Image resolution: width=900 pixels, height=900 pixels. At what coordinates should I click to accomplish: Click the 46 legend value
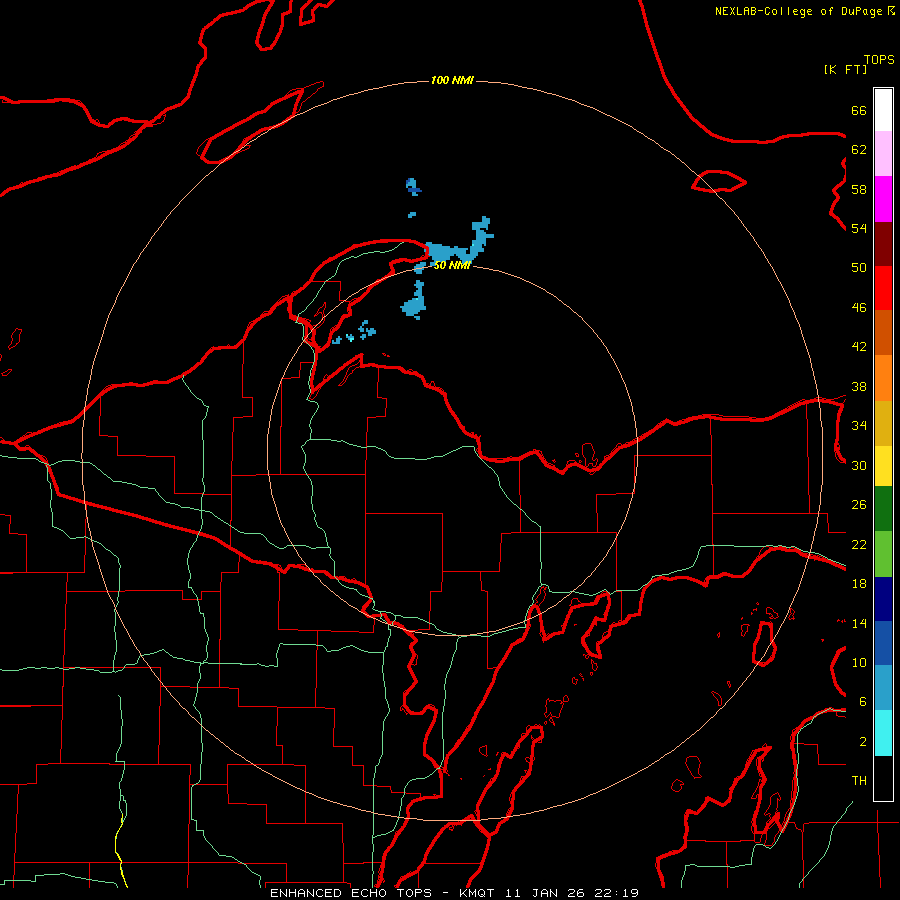pyautogui.click(x=859, y=307)
